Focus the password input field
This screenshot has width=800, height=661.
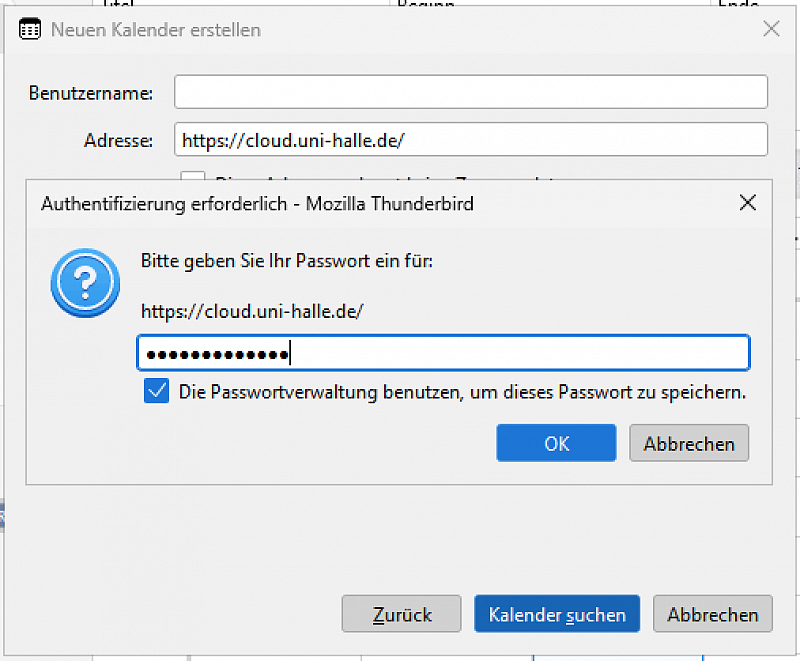[x=443, y=353]
